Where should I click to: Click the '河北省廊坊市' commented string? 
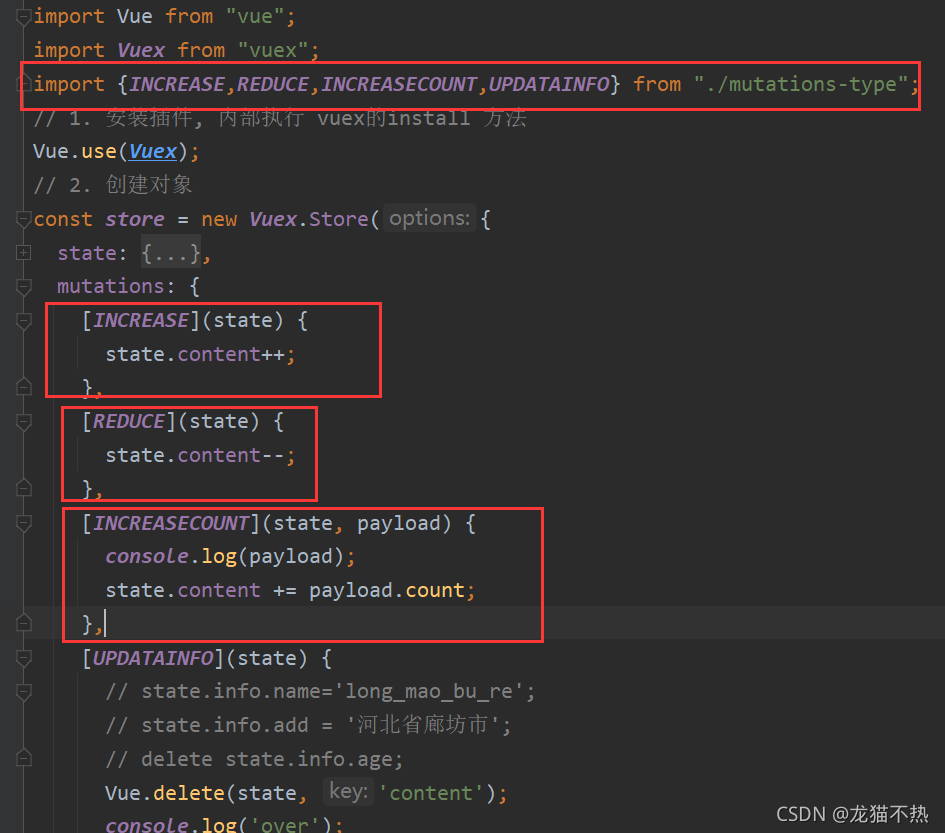coord(423,725)
